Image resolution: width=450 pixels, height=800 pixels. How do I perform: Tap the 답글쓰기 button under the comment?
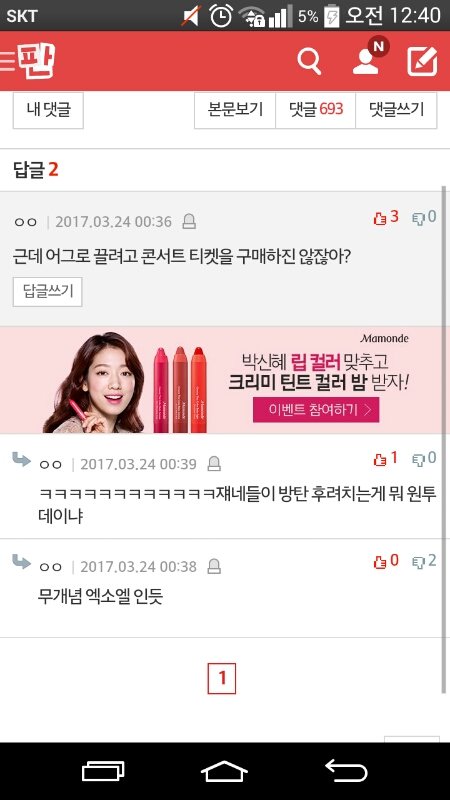[47, 292]
